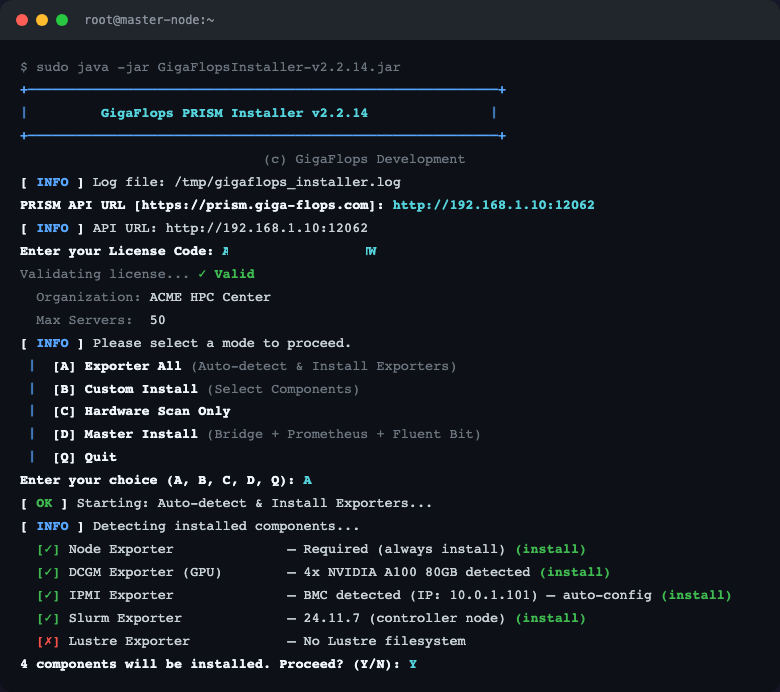Click the yellow minimize window button
Viewport: 780px width, 692px height.
[x=42, y=20]
